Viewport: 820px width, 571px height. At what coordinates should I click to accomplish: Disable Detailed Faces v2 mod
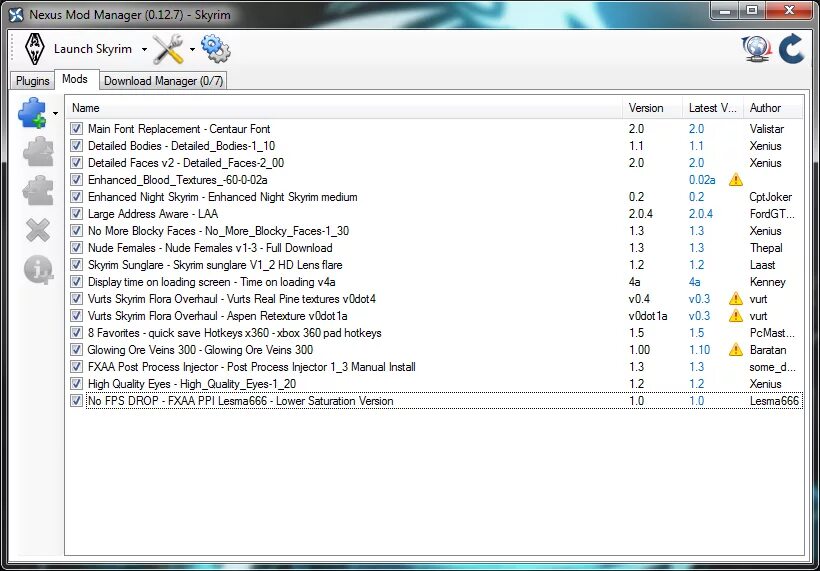76,163
